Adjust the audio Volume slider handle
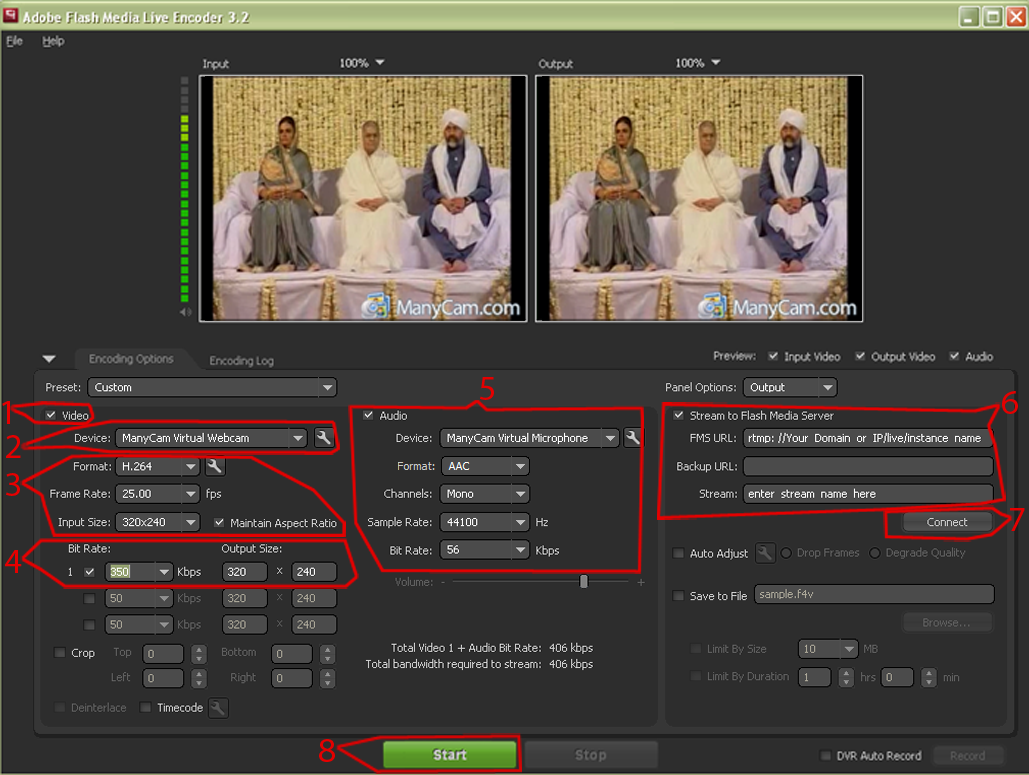Screen dimensions: 1029x775 583,581
